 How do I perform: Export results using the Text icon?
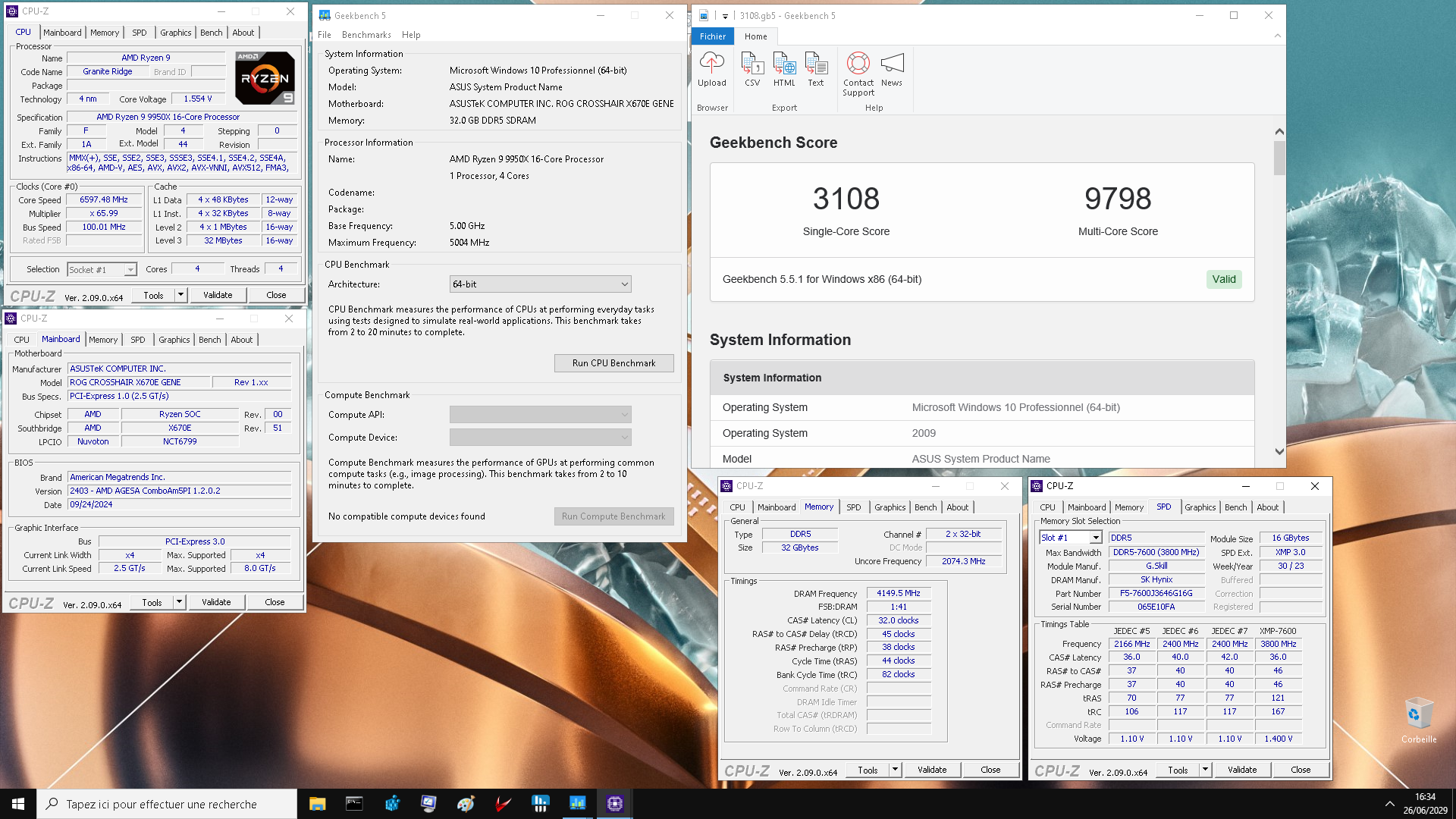point(816,63)
